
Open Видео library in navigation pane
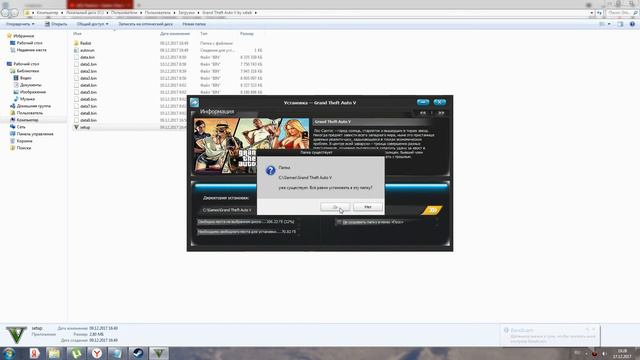click(x=25, y=78)
